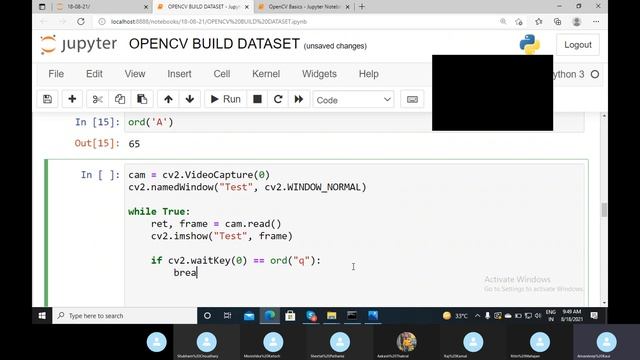The width and height of the screenshot is (640, 360).
Task: Select the output value 65
Action: 134,144
